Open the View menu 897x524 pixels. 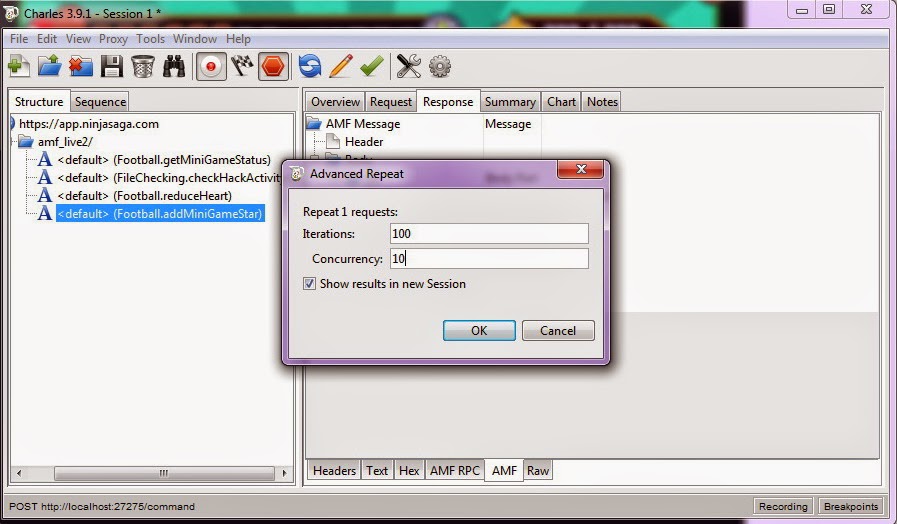(x=78, y=39)
